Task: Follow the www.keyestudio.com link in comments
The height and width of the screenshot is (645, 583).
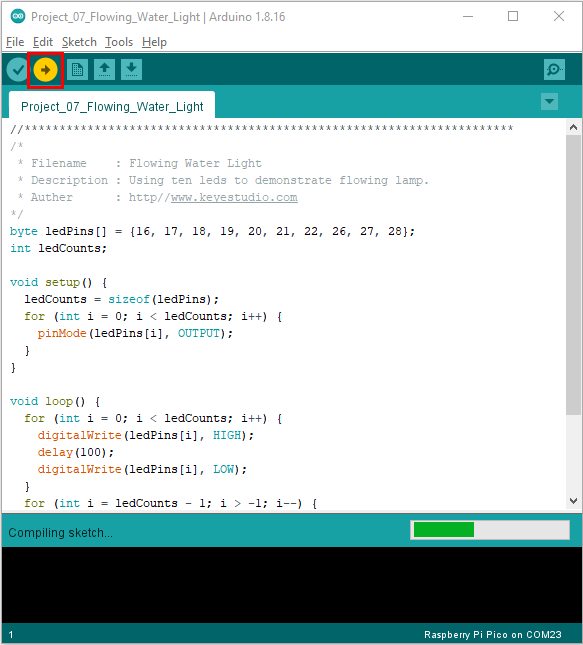Action: tap(234, 197)
